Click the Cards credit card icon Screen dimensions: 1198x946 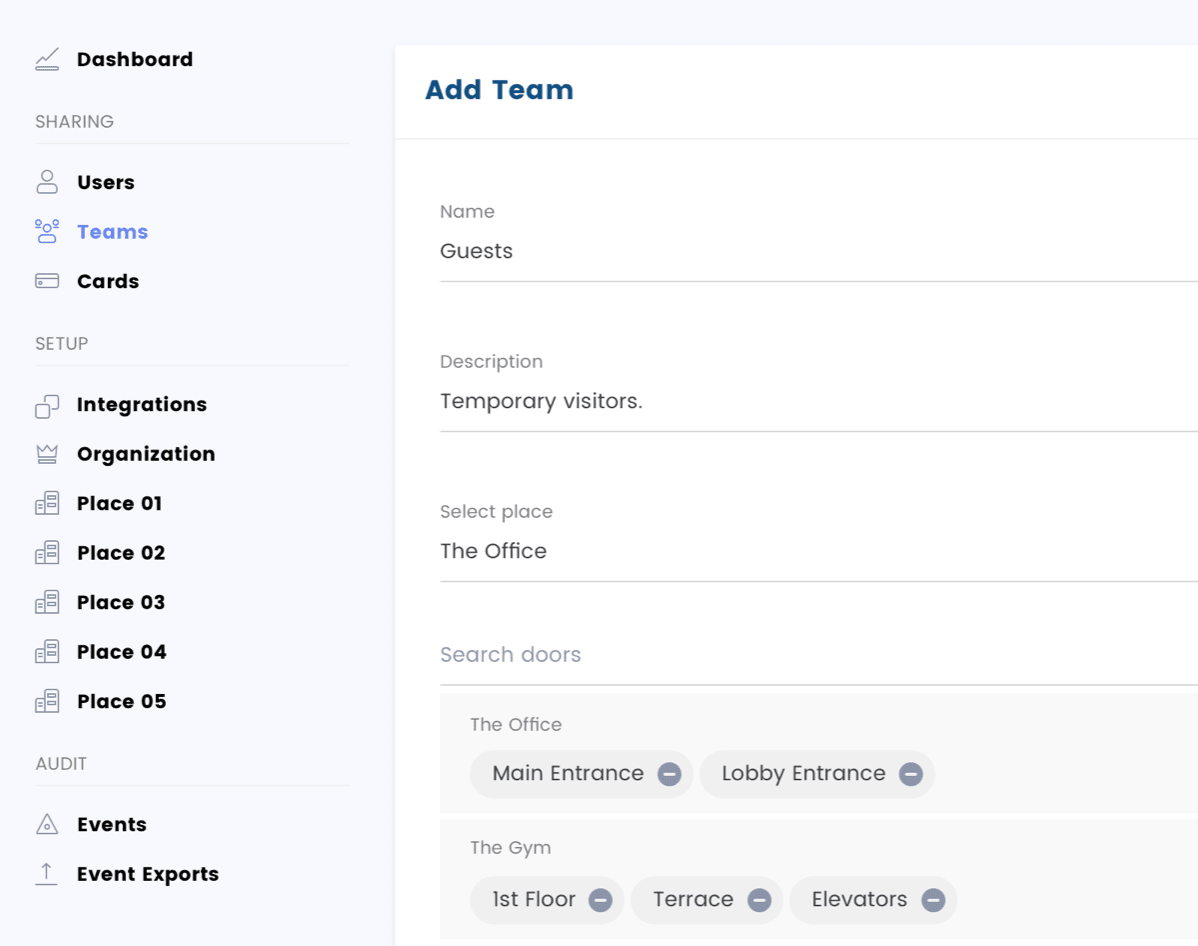tap(47, 281)
